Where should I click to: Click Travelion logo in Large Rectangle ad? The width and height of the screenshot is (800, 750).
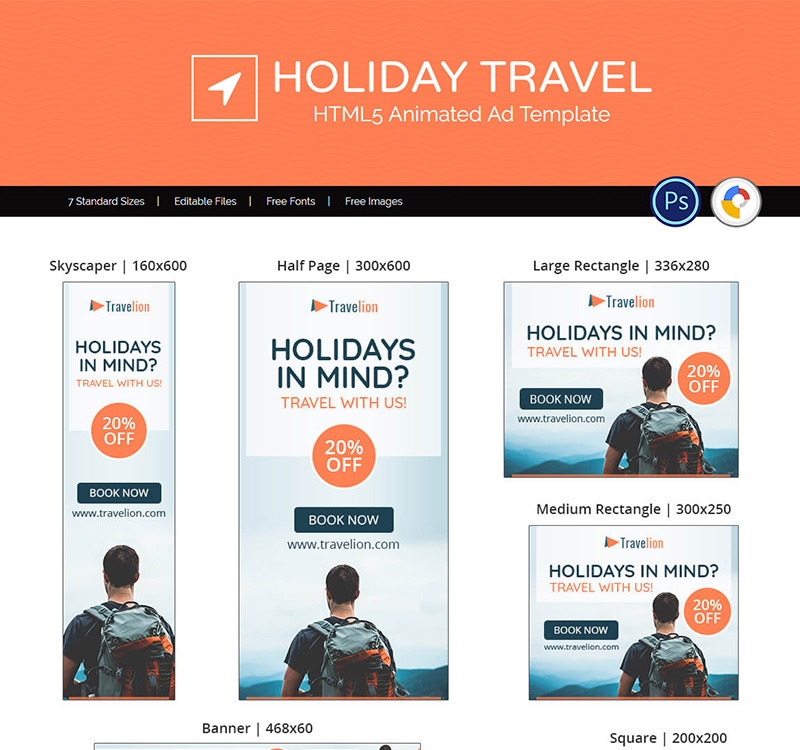[x=621, y=302]
